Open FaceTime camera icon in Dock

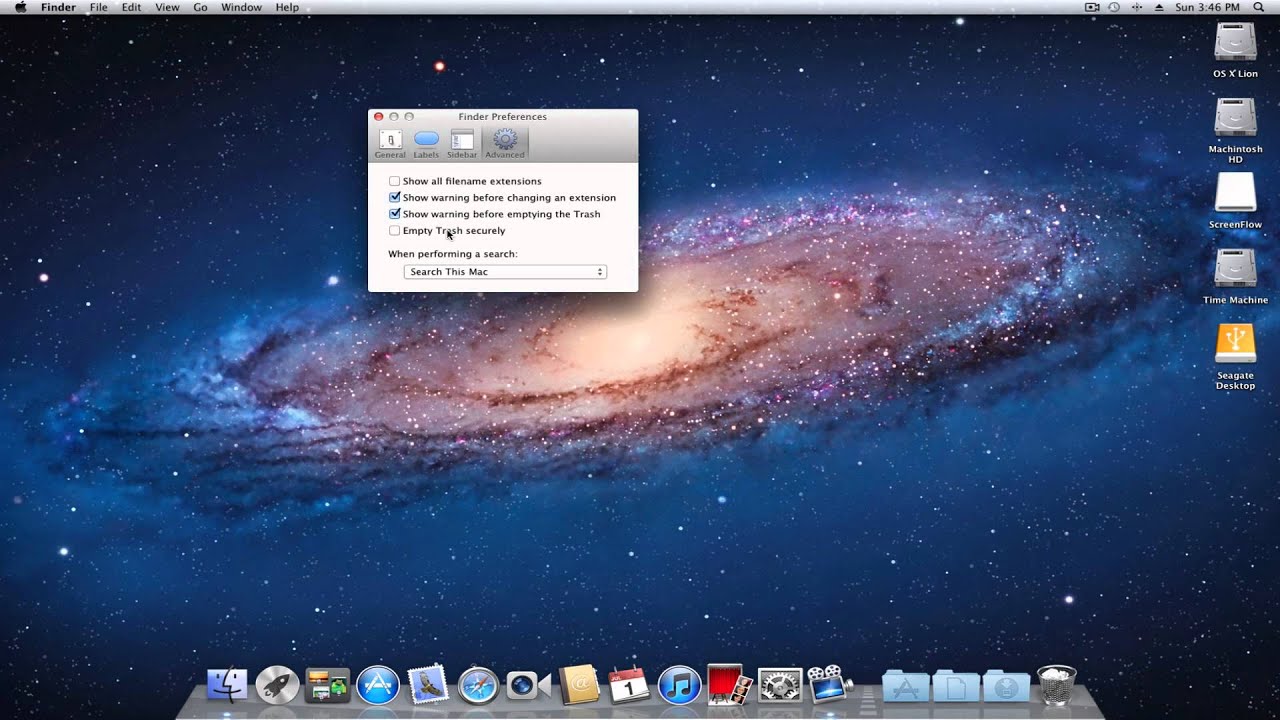click(528, 685)
